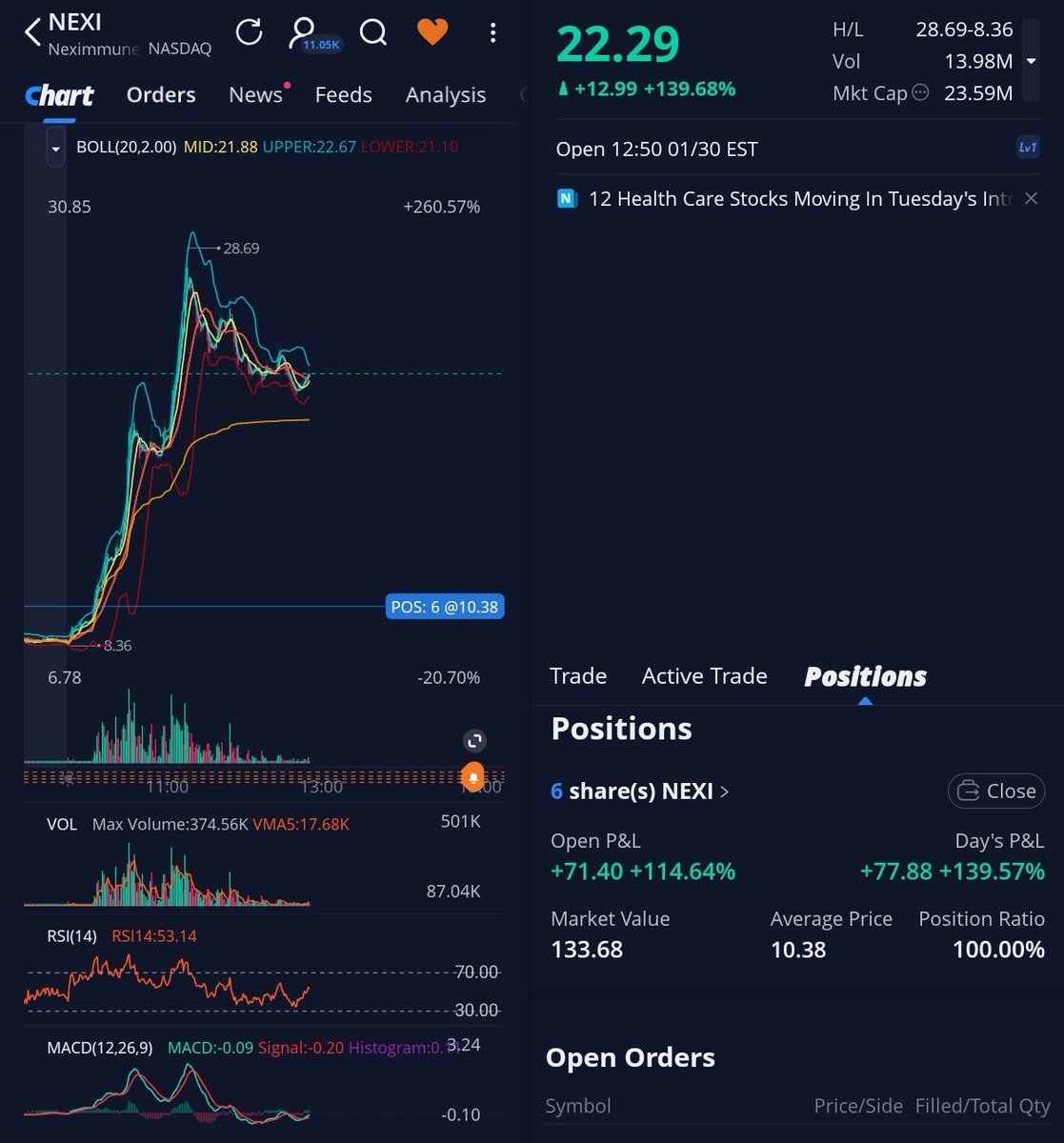Refresh the NEXI quote data
This screenshot has height=1143, width=1064.
click(x=249, y=32)
